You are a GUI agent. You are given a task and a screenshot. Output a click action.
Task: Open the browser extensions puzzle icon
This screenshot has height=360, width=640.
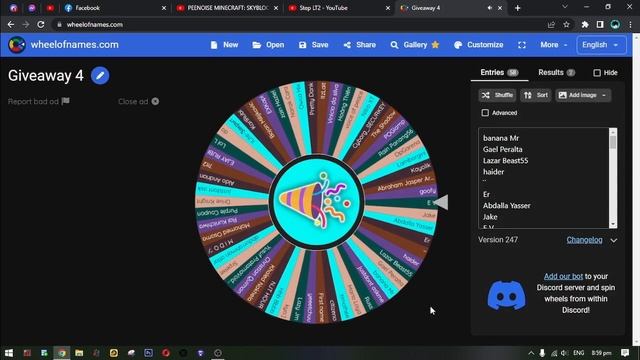tap(585, 25)
